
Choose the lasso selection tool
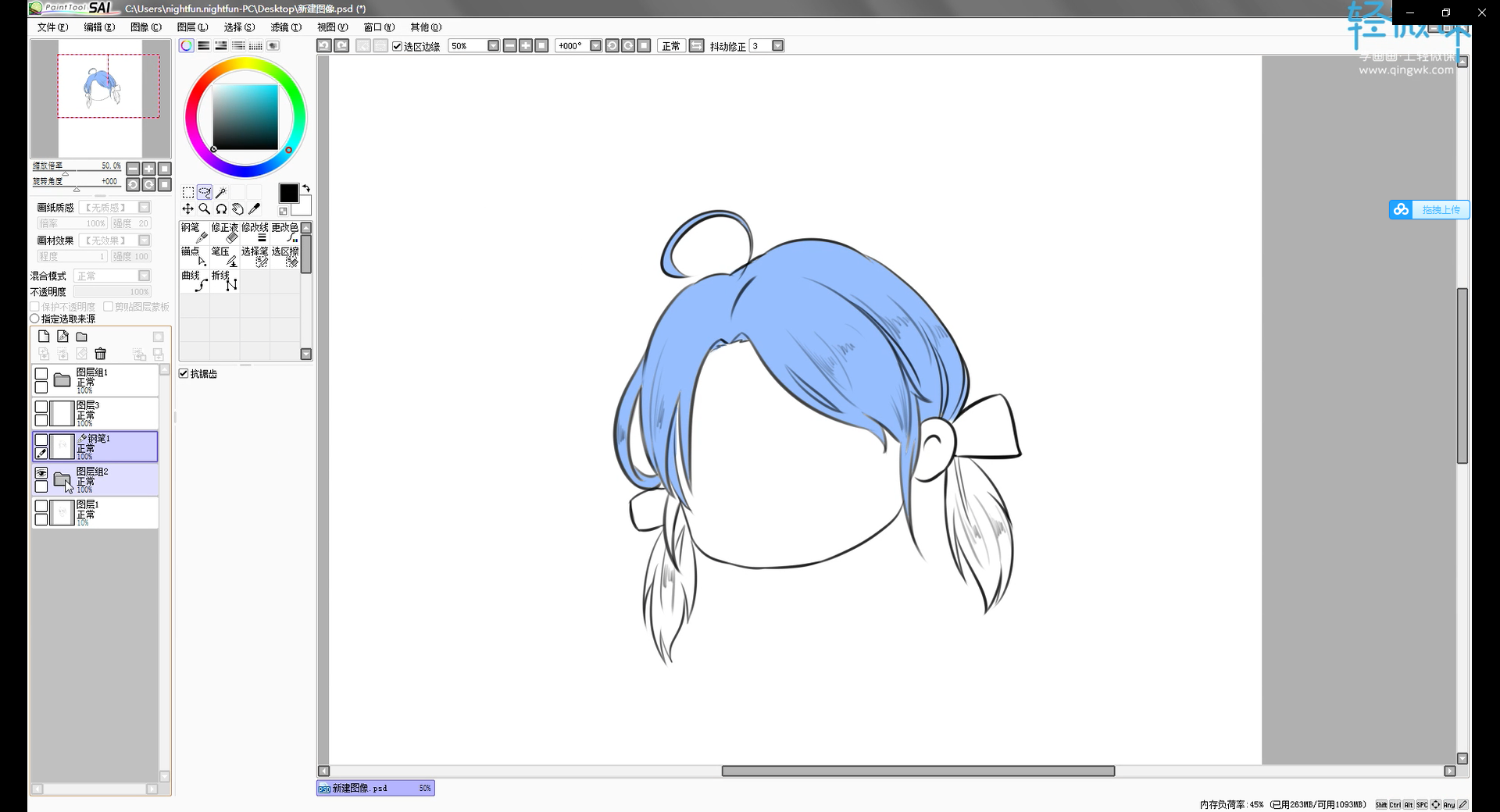(205, 192)
